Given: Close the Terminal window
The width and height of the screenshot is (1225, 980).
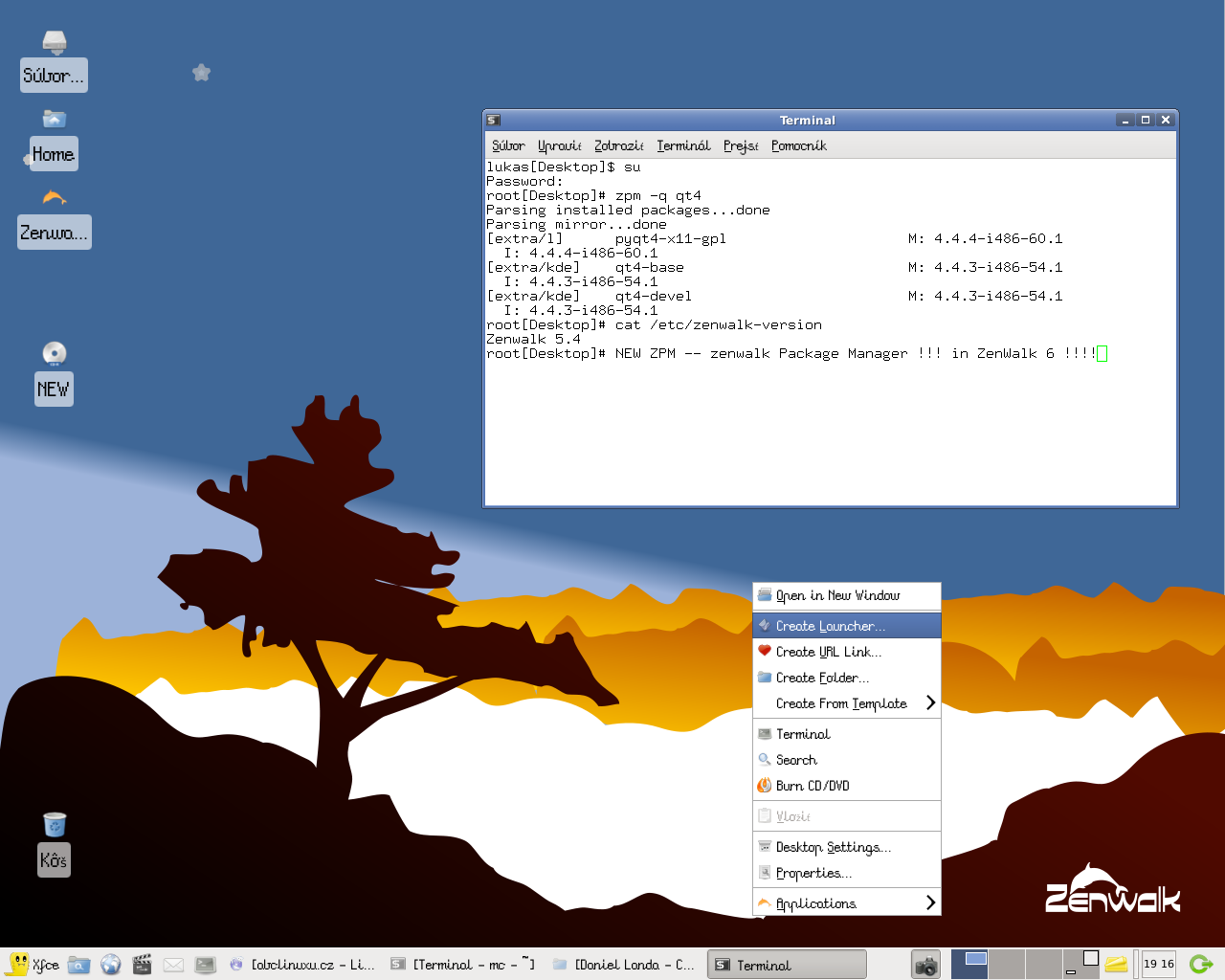Looking at the screenshot, I should (x=1166, y=120).
